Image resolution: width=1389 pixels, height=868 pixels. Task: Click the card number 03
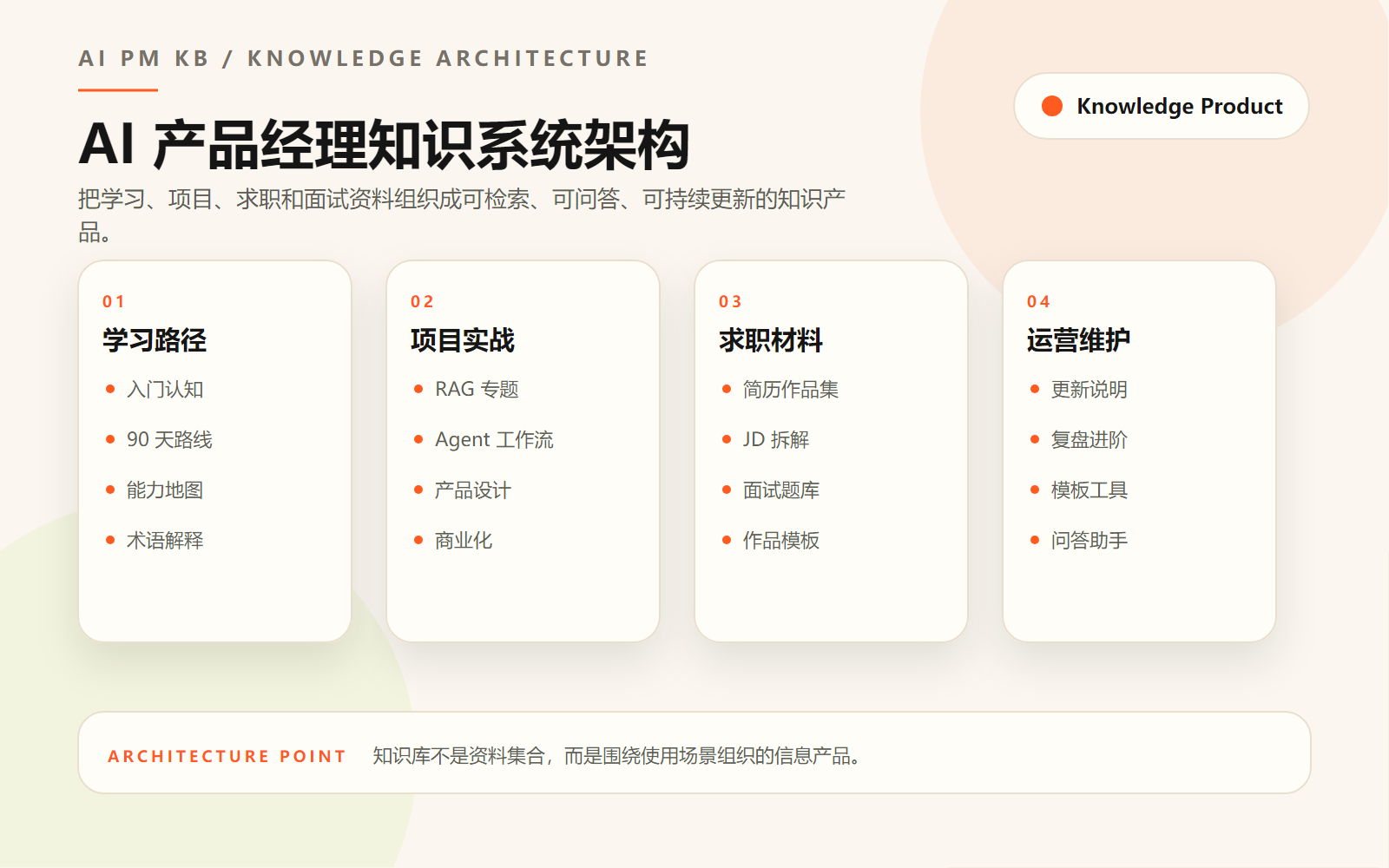pos(730,302)
